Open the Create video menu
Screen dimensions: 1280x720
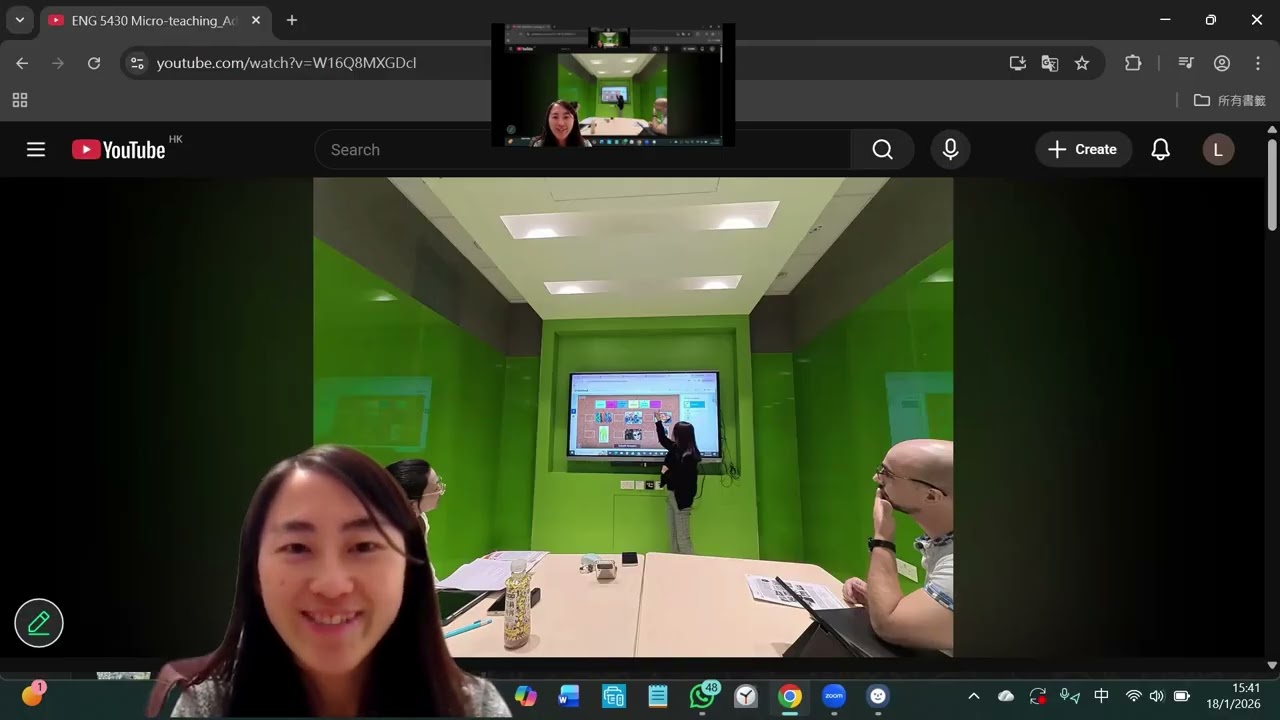tap(1083, 150)
